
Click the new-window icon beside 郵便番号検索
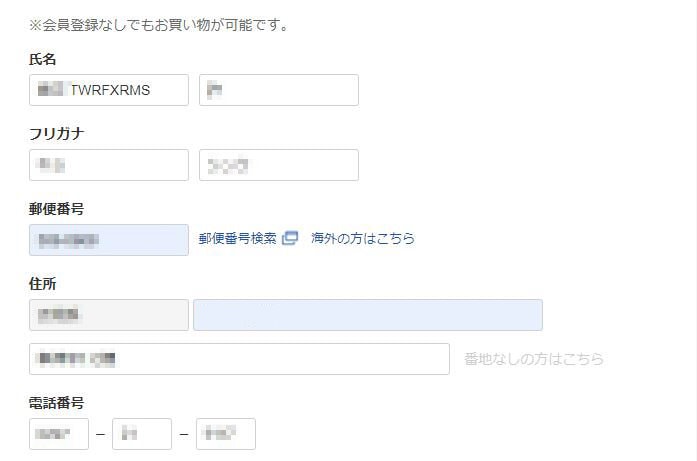point(290,239)
